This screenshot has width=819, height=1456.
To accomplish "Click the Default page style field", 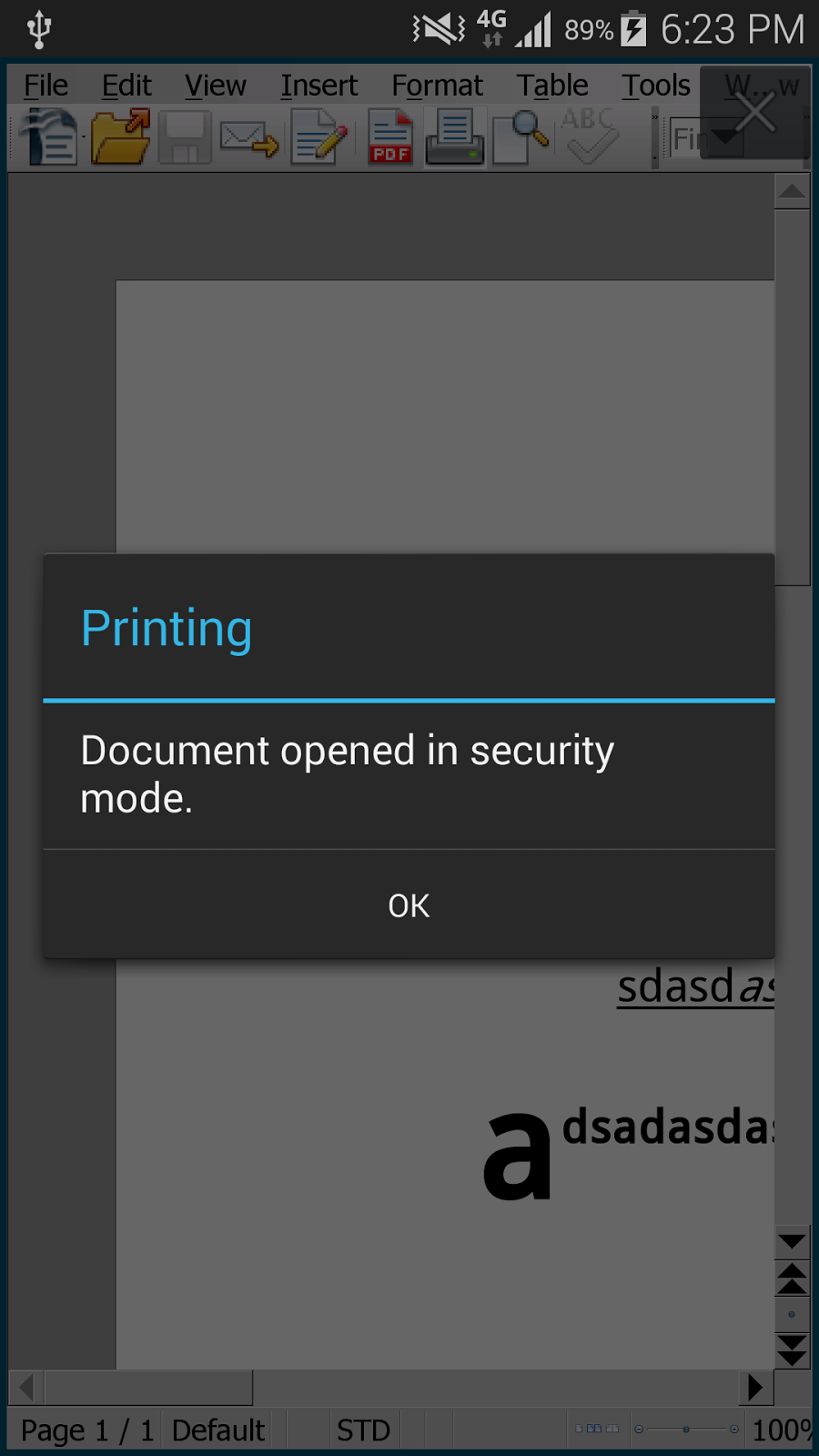I will click(218, 1431).
